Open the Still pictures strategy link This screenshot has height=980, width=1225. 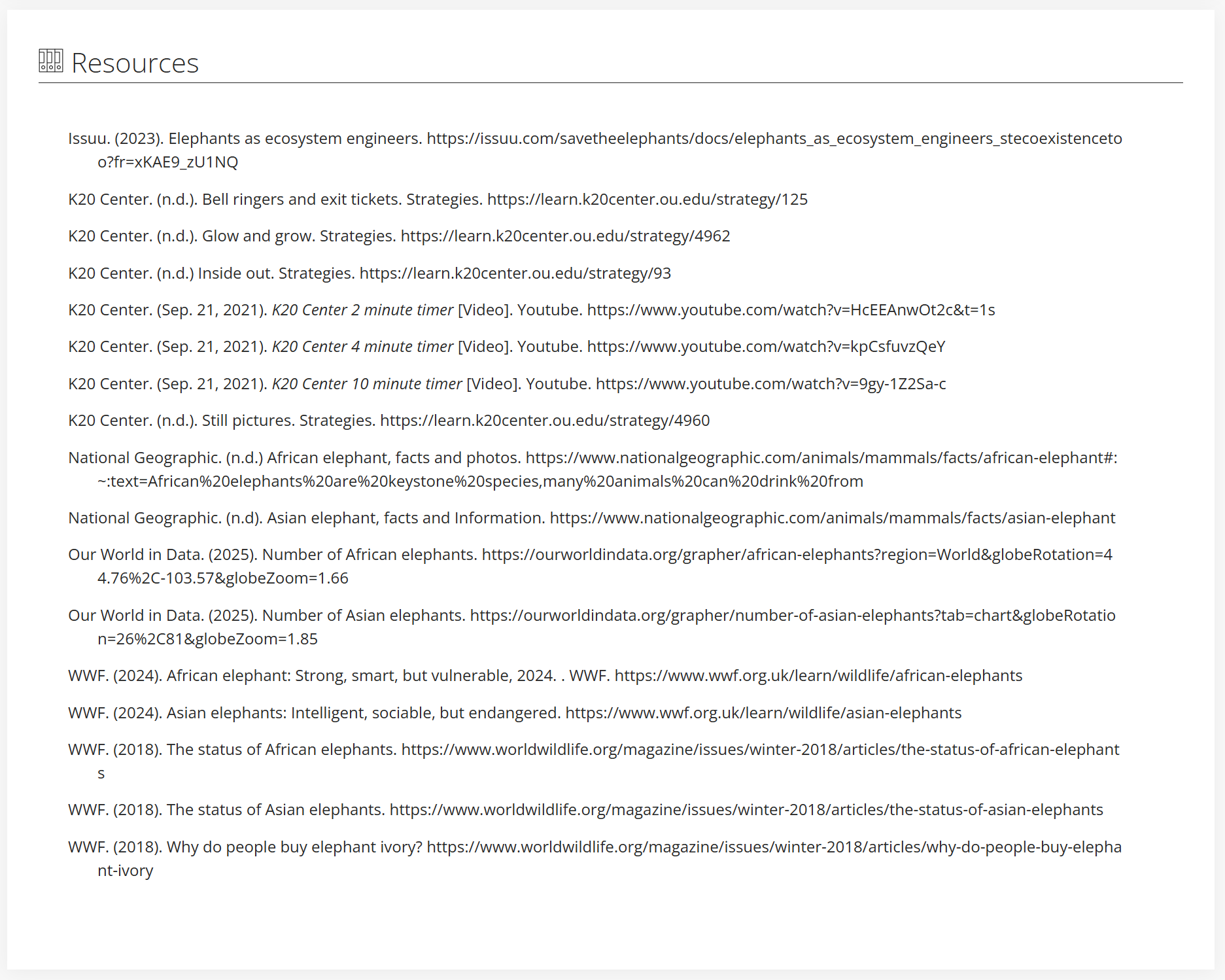(x=544, y=421)
